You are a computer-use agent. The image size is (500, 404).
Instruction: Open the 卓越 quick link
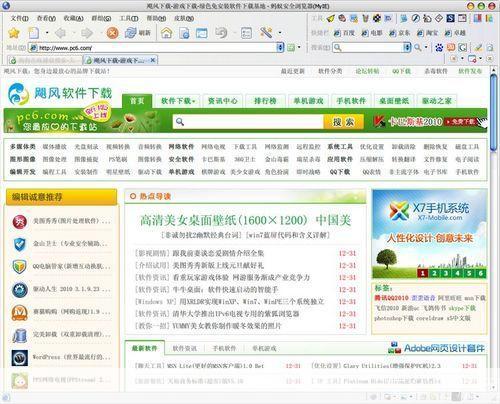tap(456, 33)
